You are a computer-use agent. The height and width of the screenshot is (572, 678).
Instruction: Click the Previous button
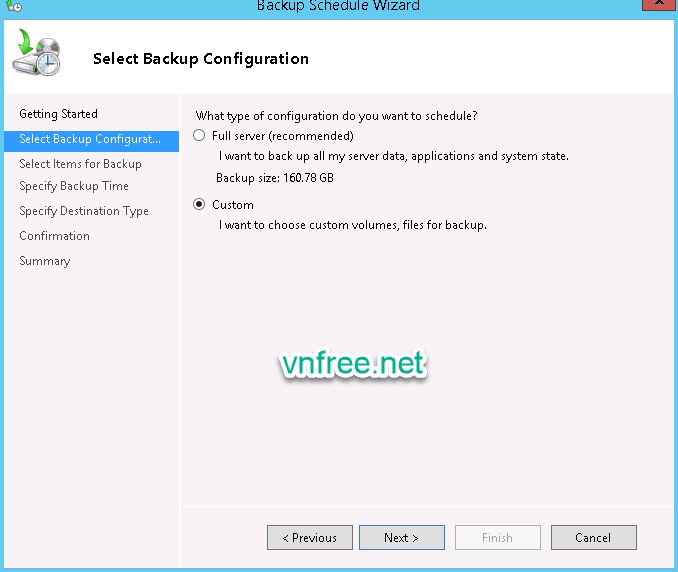click(309, 537)
